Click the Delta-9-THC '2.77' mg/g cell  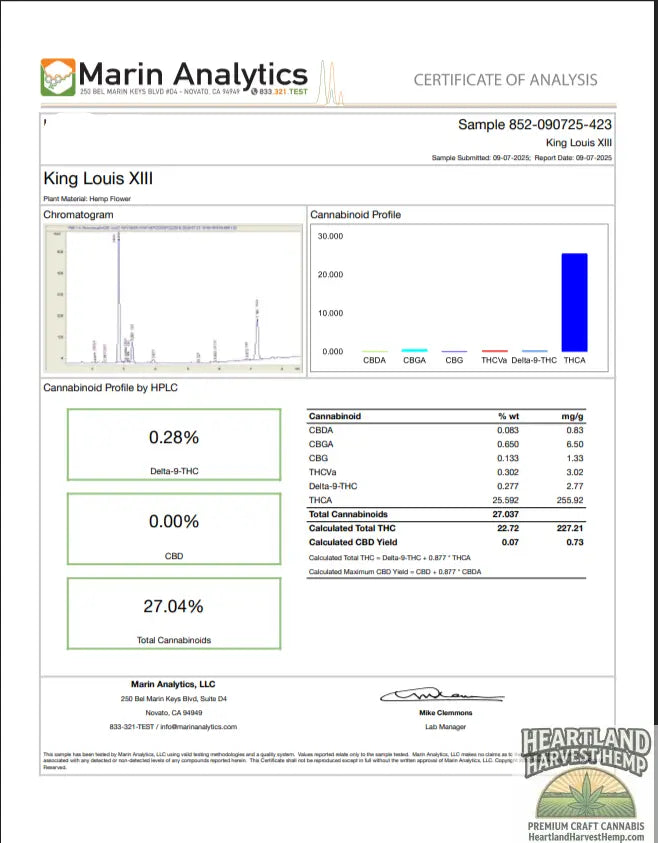(575, 486)
